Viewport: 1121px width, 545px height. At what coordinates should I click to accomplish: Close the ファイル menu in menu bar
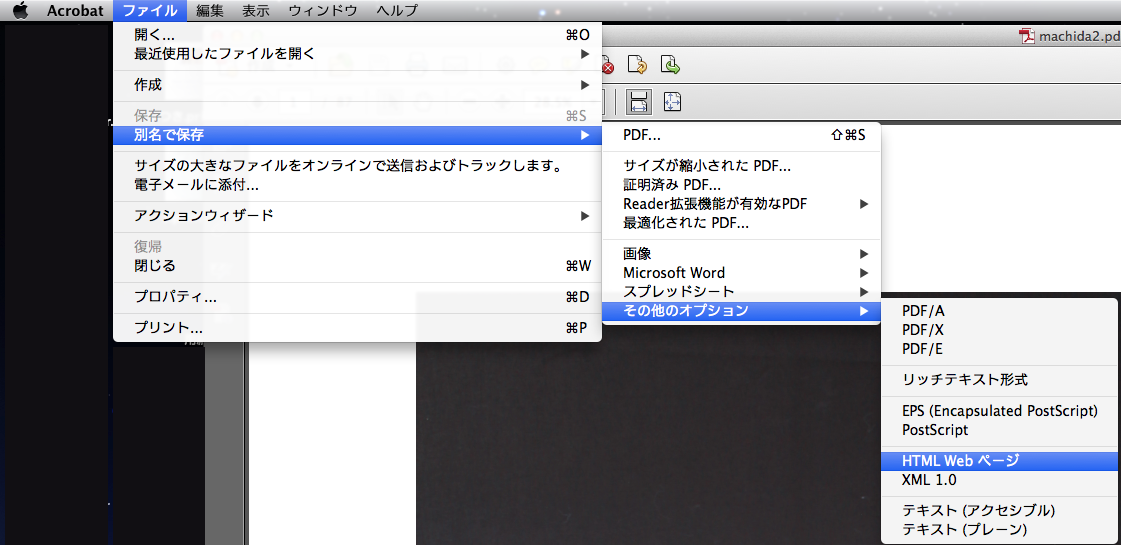click(149, 10)
